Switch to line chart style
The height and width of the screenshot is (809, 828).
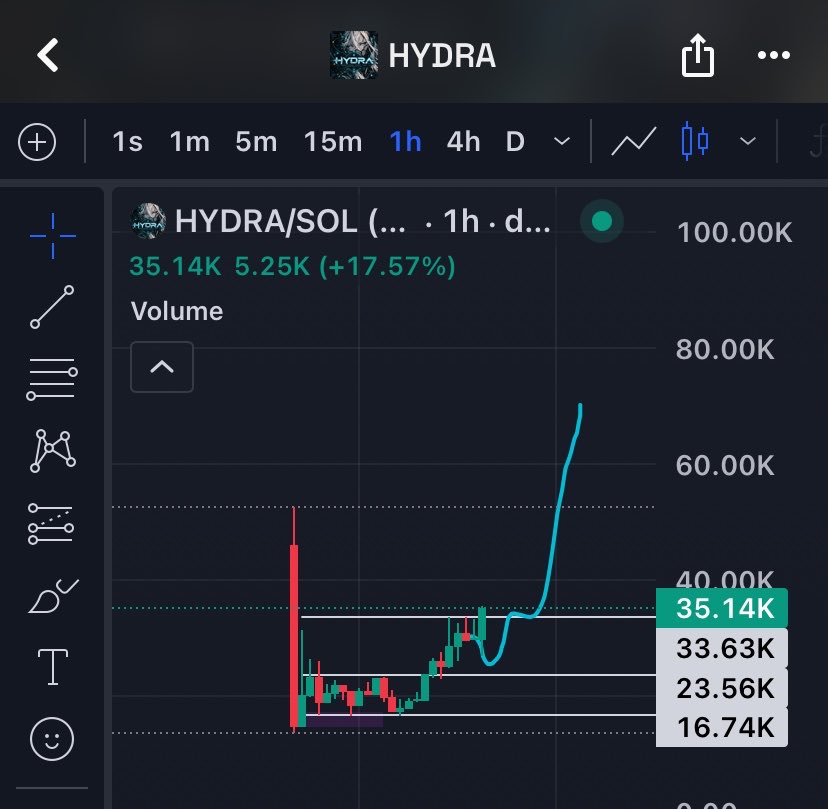(634, 142)
